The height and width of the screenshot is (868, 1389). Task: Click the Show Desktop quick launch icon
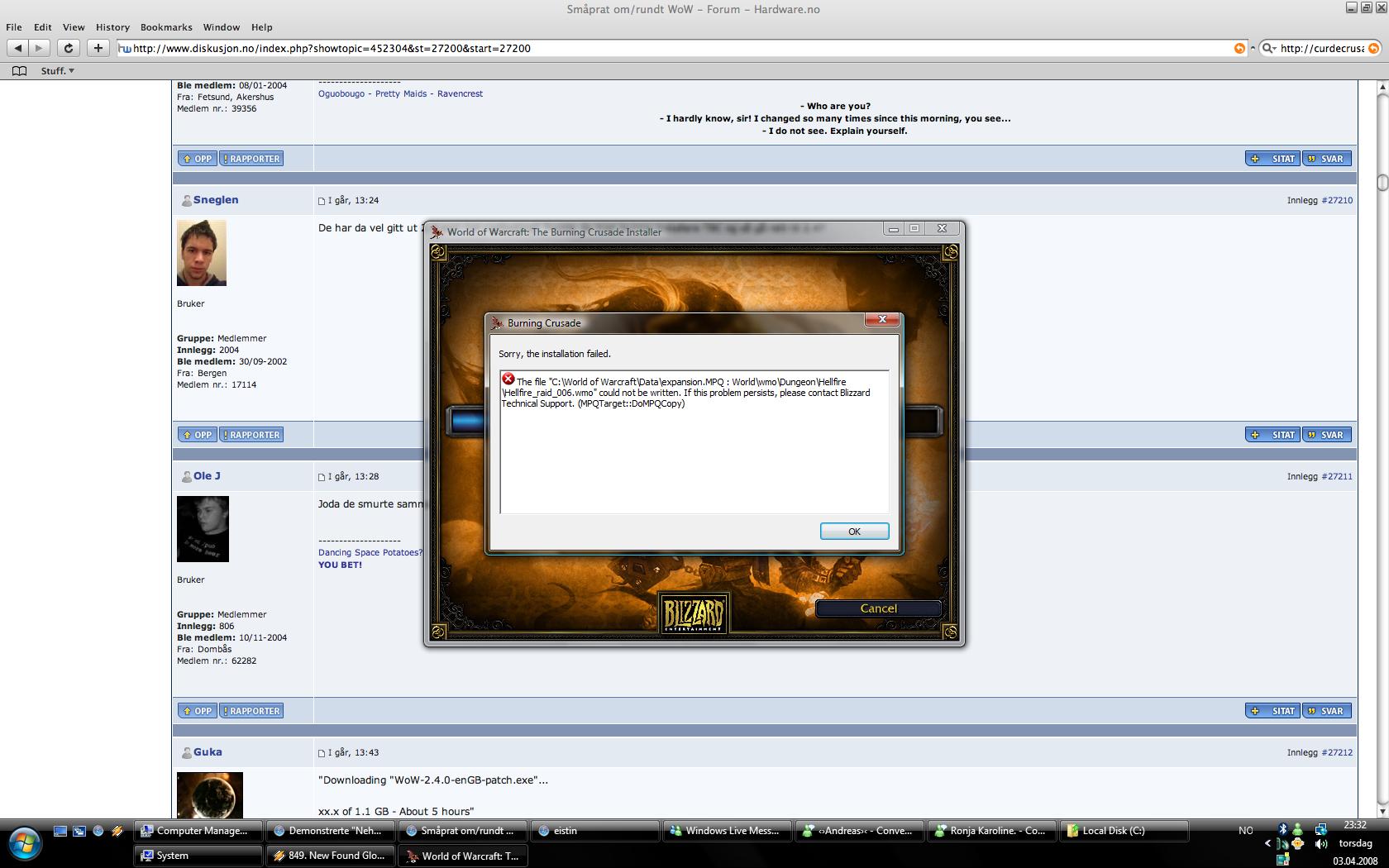click(60, 831)
